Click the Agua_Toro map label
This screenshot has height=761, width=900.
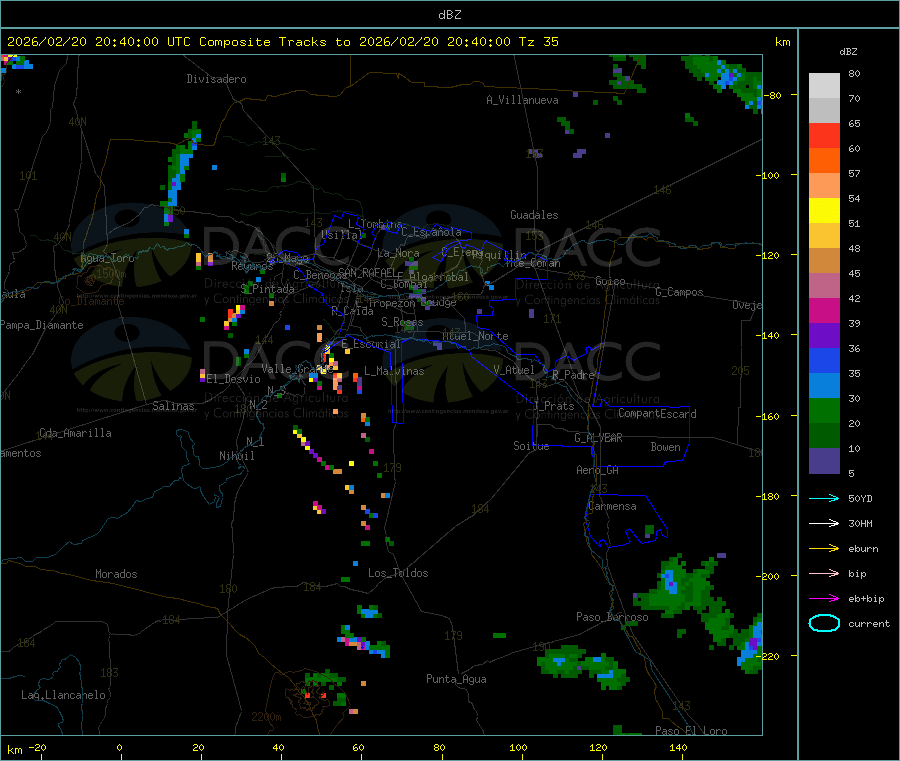click(x=107, y=258)
